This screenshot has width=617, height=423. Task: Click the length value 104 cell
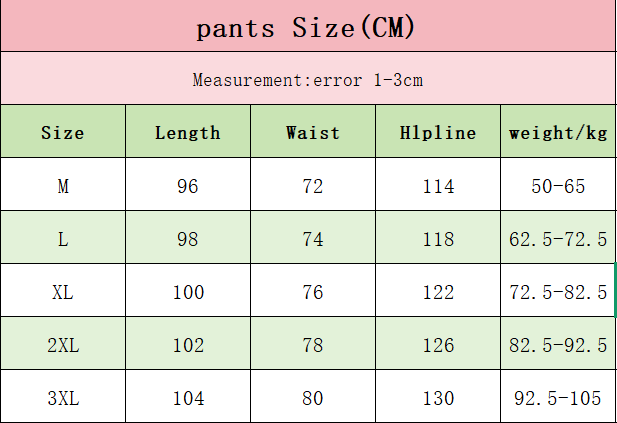tap(188, 397)
